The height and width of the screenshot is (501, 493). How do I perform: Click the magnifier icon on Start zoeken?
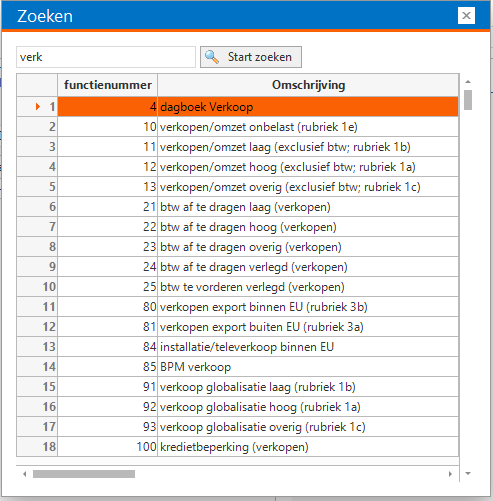tap(212, 57)
